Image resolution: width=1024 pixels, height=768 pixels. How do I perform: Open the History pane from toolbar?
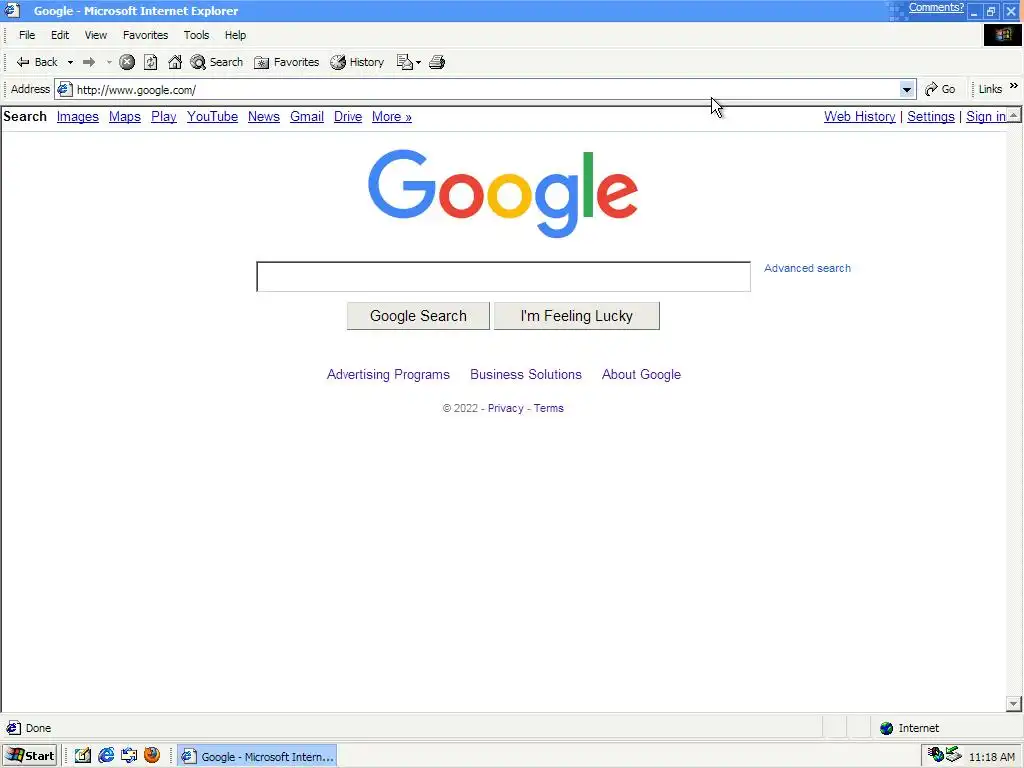[x=357, y=62]
